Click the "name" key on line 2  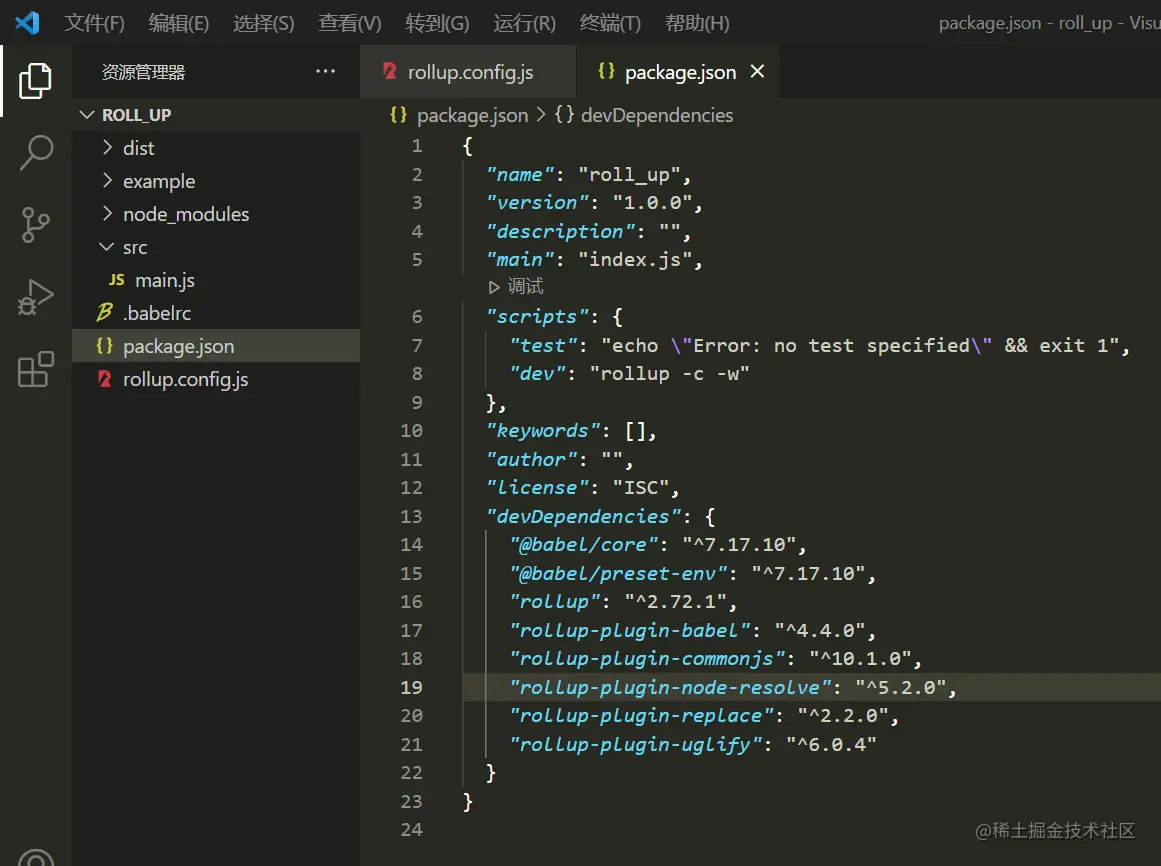(520, 175)
